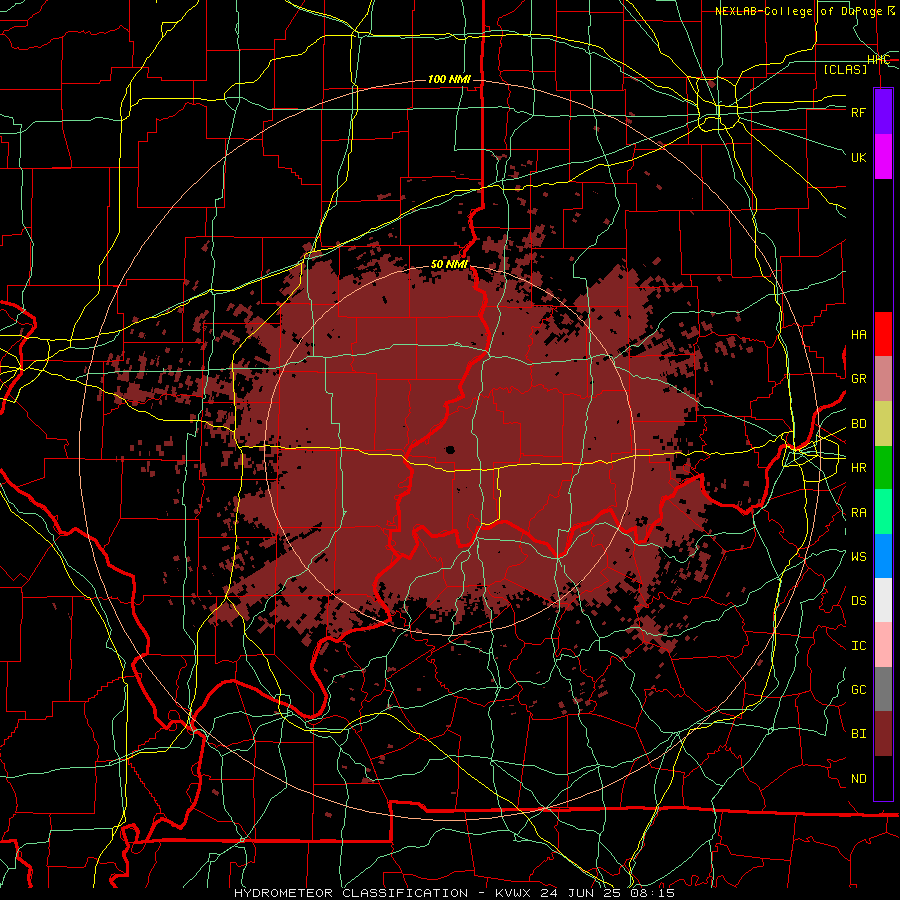Click the HHC product label
The width and height of the screenshot is (900, 900).
coord(878,60)
